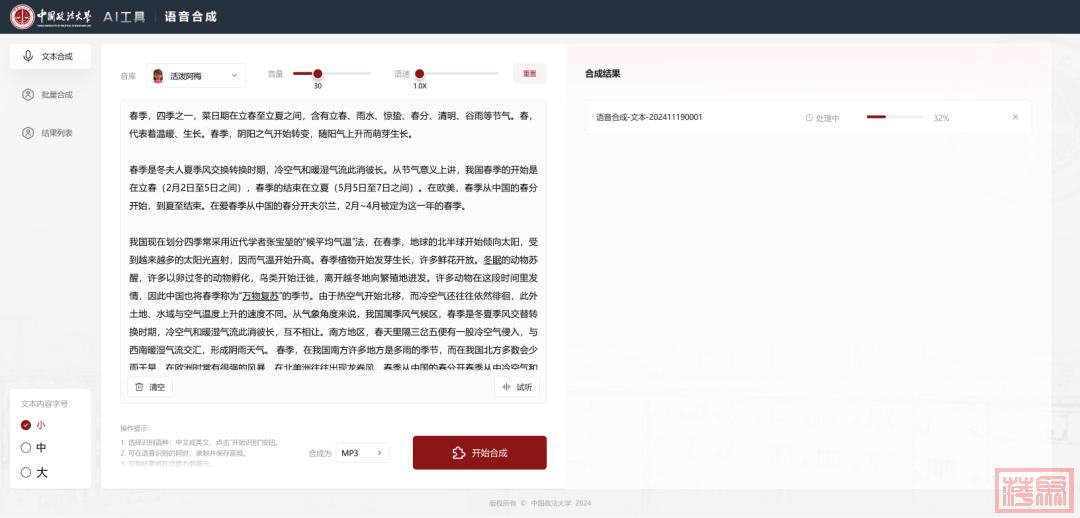Click the university logo in header

(21, 16)
